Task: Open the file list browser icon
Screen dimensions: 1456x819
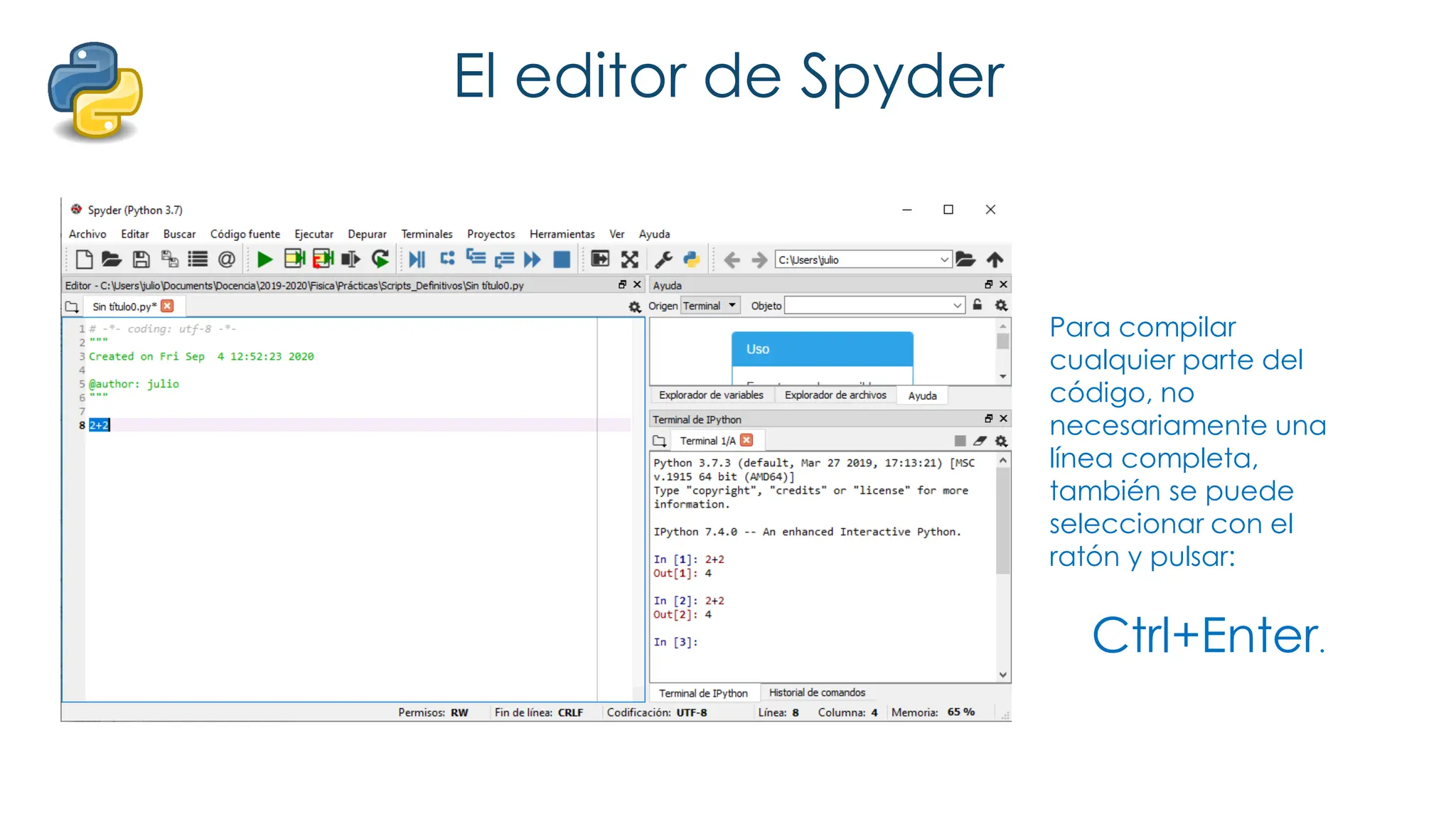Action: 198,259
